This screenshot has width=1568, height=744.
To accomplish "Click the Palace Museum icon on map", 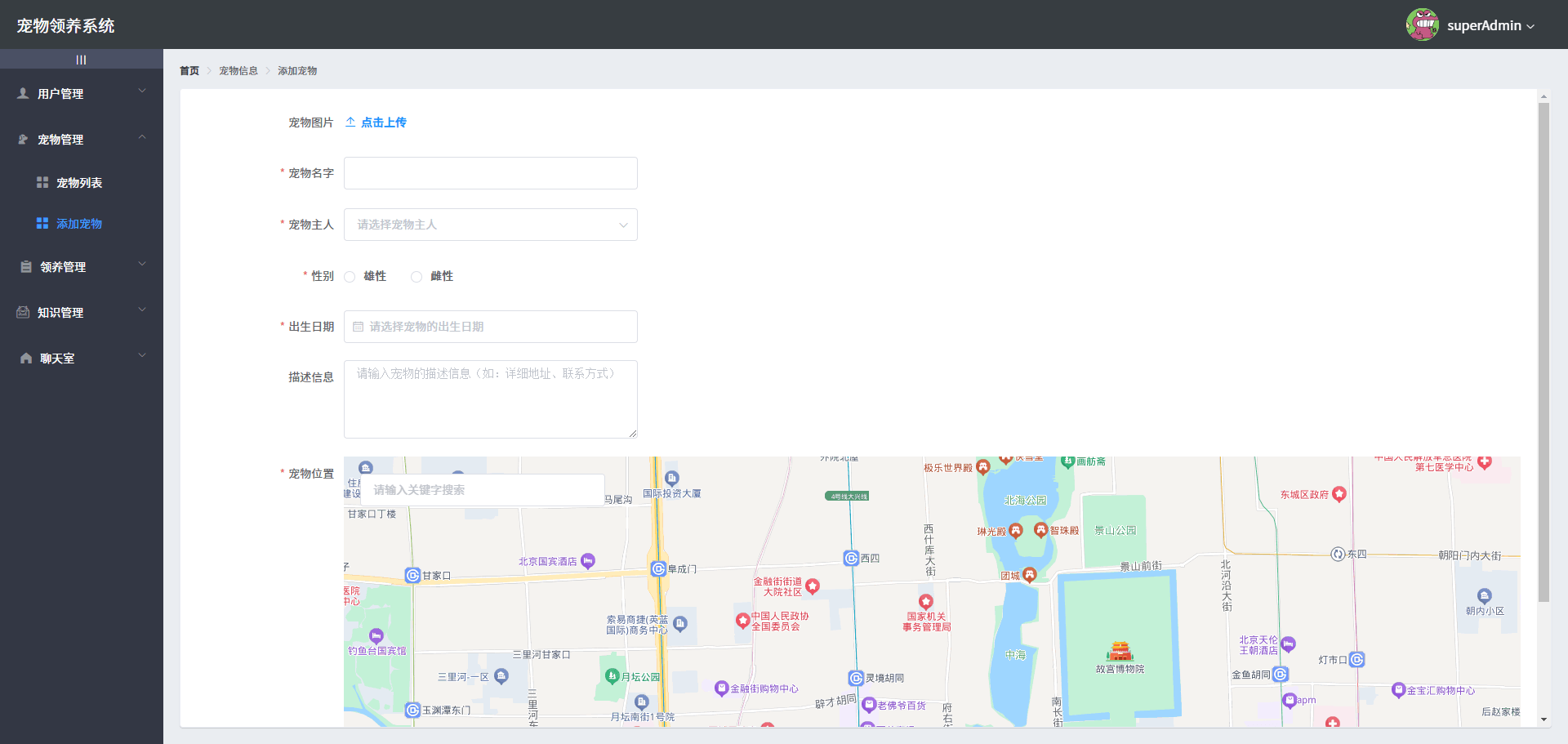I will (x=1120, y=651).
